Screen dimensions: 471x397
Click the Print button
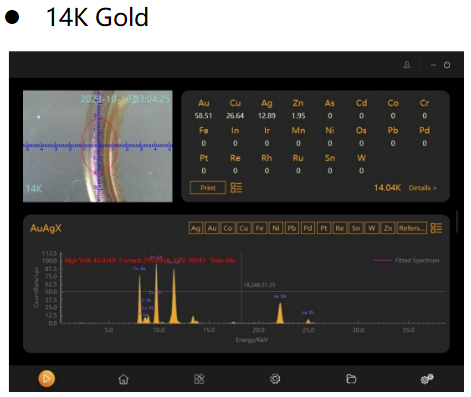pyautogui.click(x=208, y=188)
